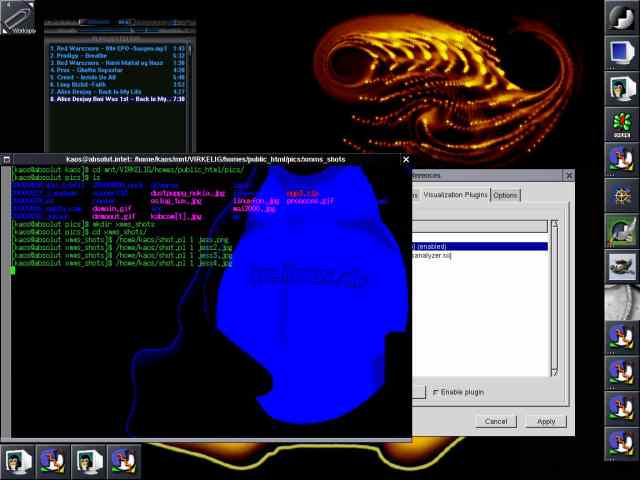
Task: Click the Window Maker clip Workspace icon
Action: [x=18, y=18]
